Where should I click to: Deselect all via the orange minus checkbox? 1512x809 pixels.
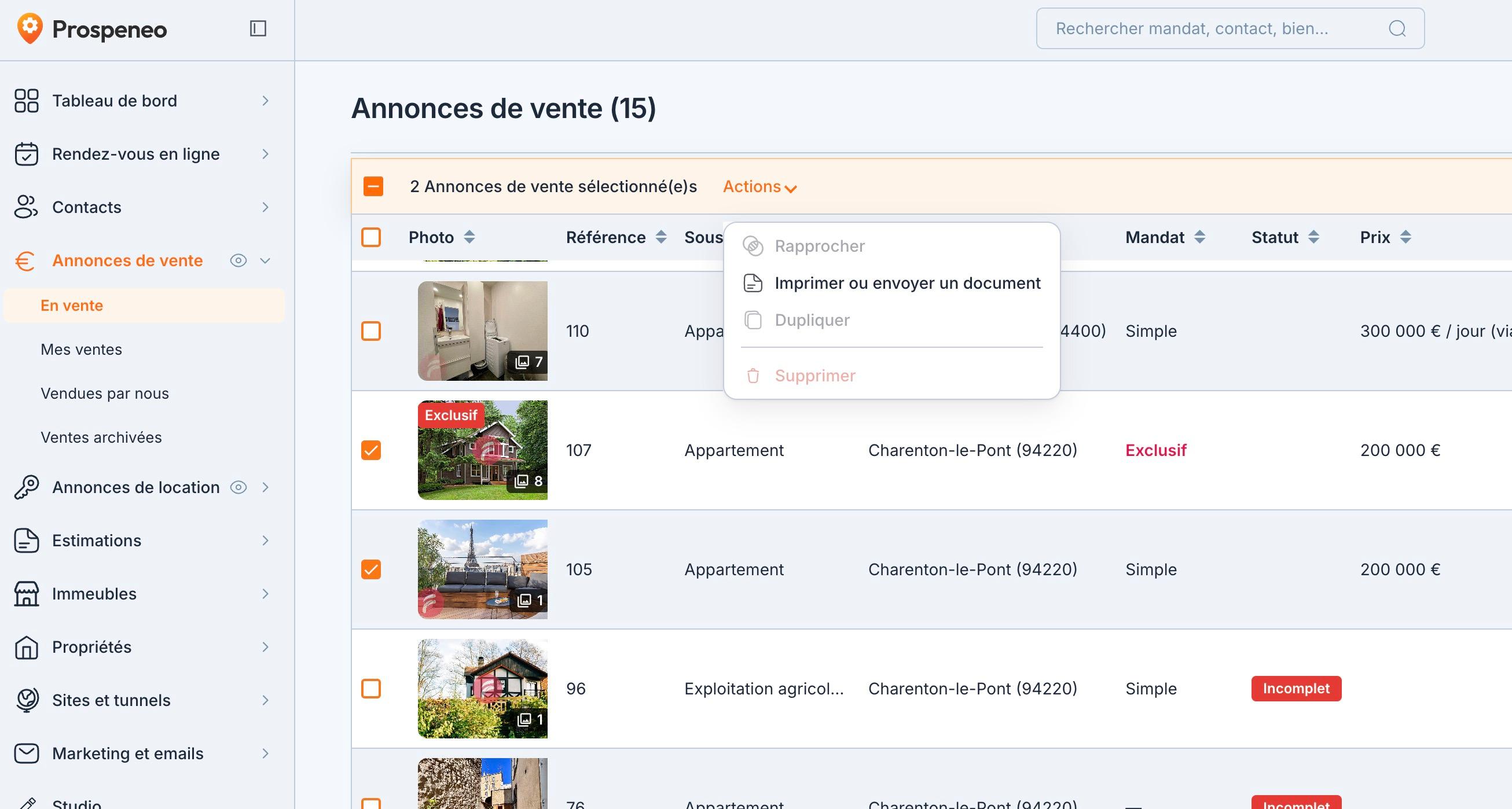pyautogui.click(x=373, y=186)
